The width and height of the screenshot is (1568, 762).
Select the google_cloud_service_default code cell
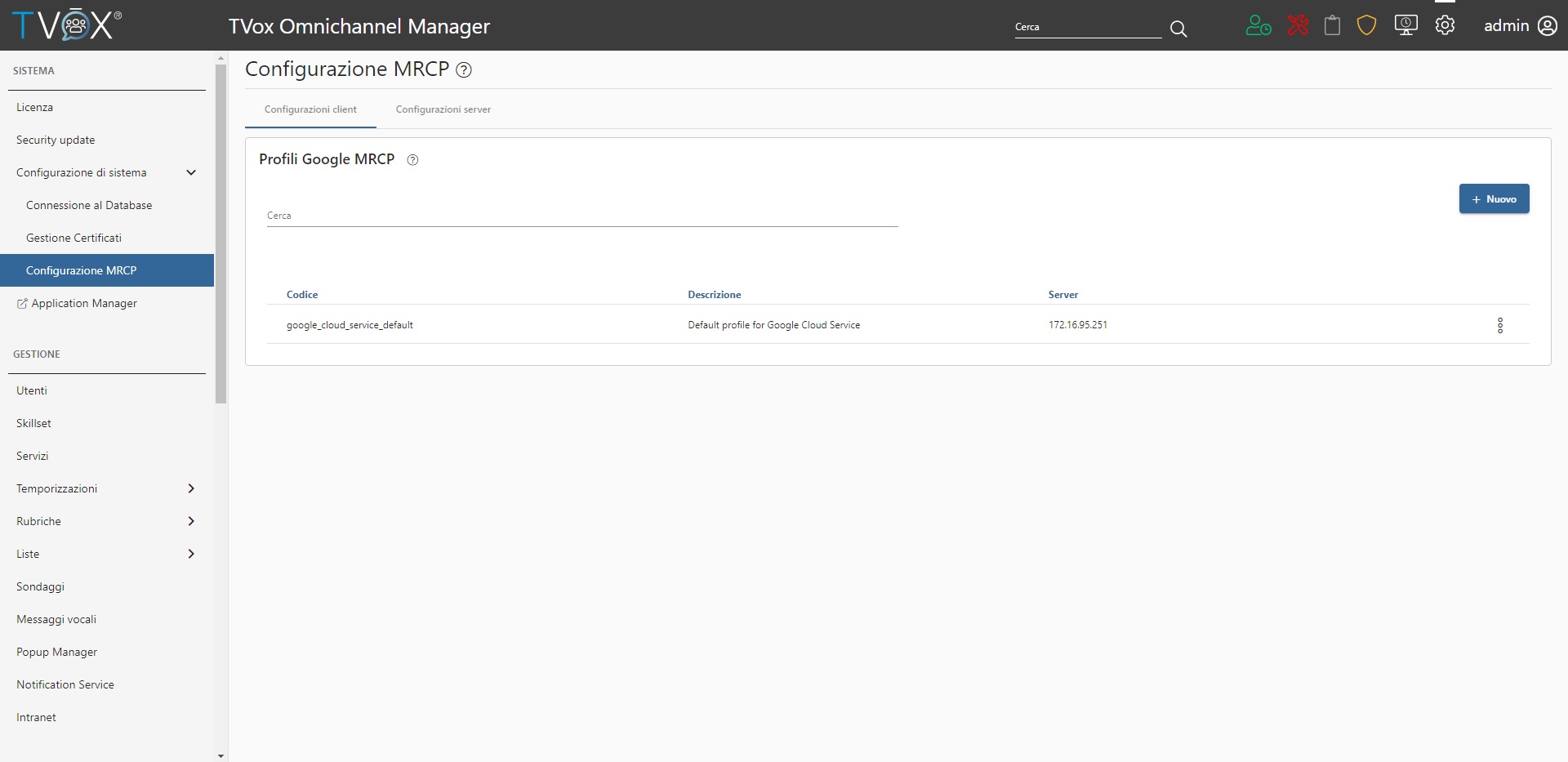(x=350, y=325)
